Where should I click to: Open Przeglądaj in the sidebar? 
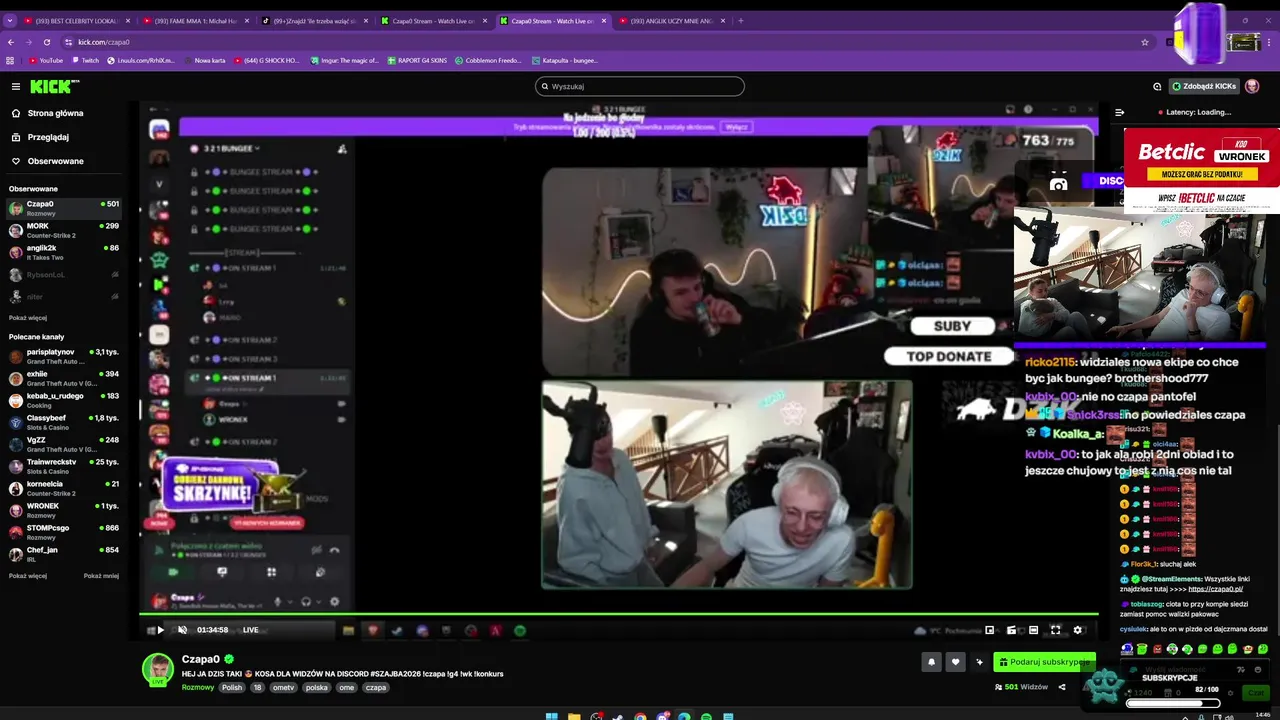(48, 137)
